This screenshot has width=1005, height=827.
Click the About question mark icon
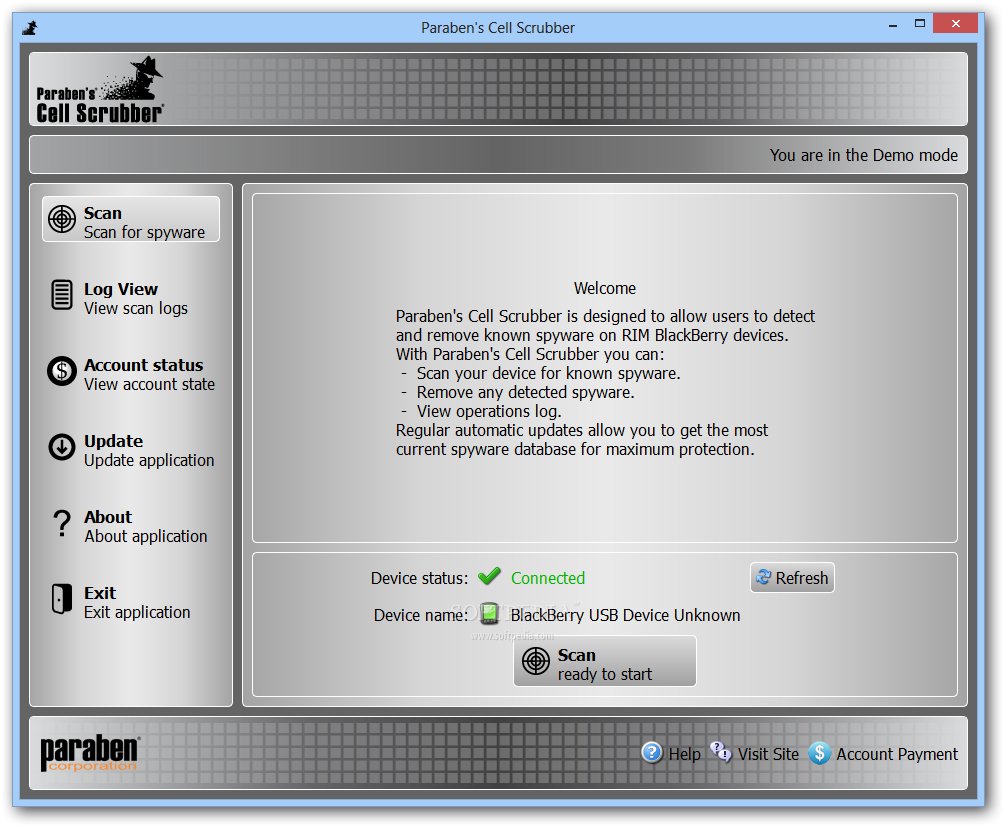pyautogui.click(x=62, y=523)
